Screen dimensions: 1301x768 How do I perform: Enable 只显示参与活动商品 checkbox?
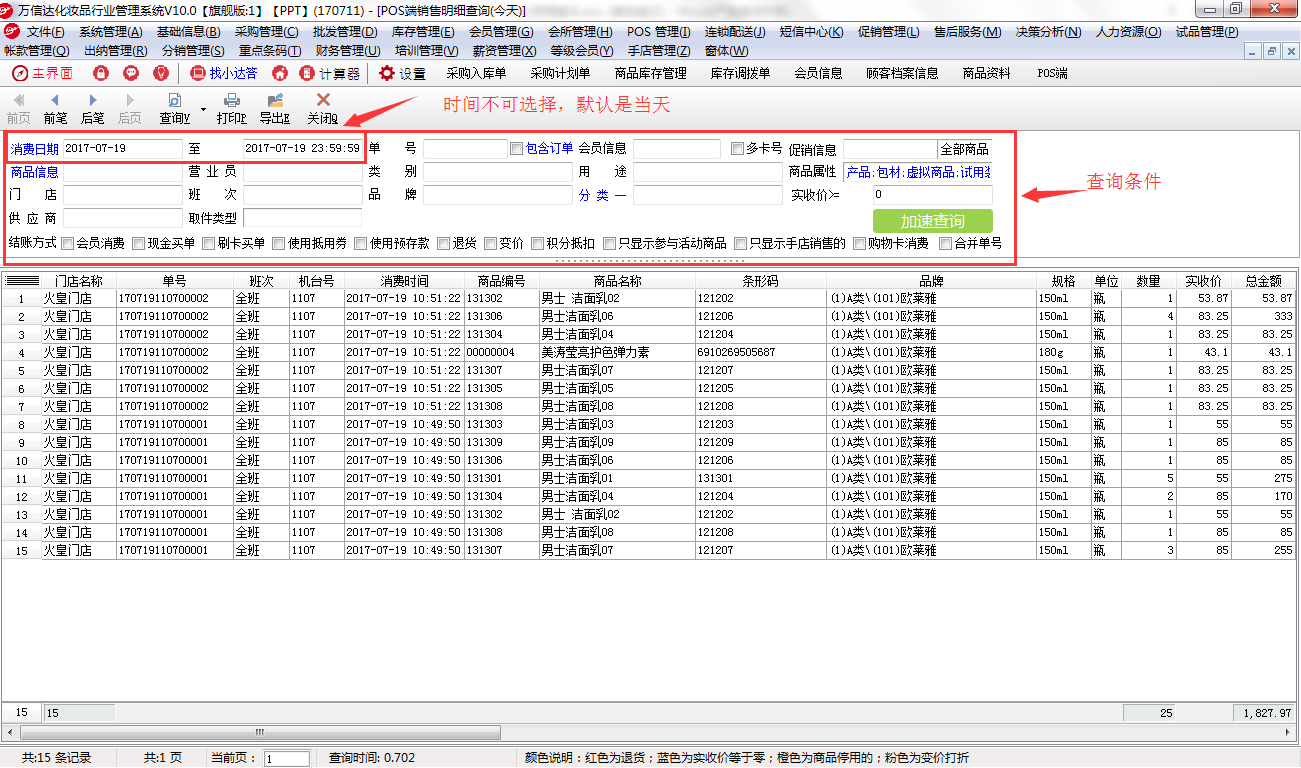click(608, 243)
